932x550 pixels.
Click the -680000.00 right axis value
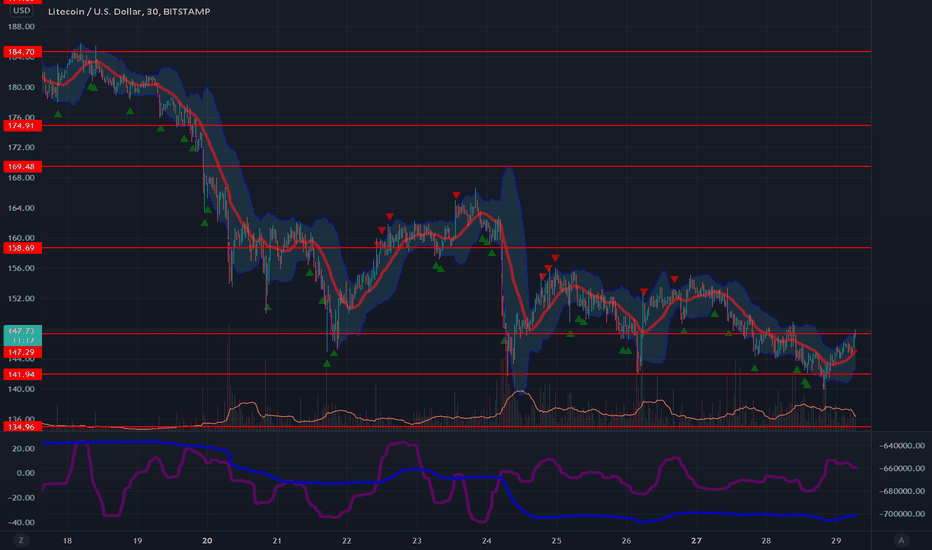click(902, 491)
